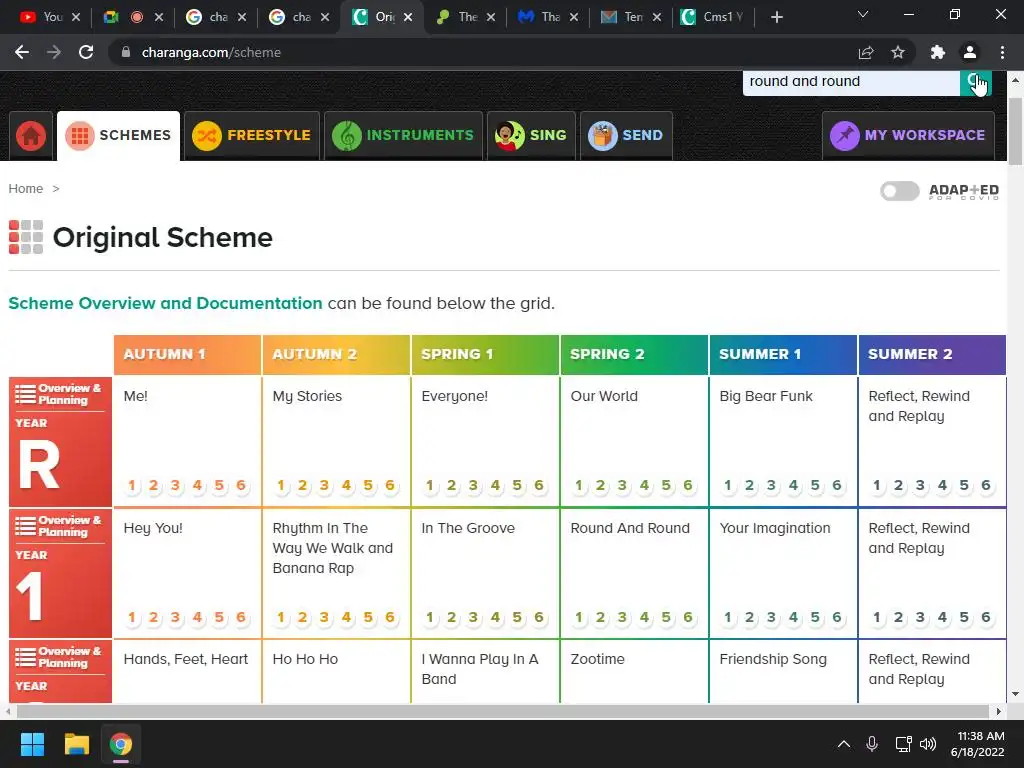The height and width of the screenshot is (768, 1024).
Task: Open the Round And Round unit
Action: (x=630, y=528)
